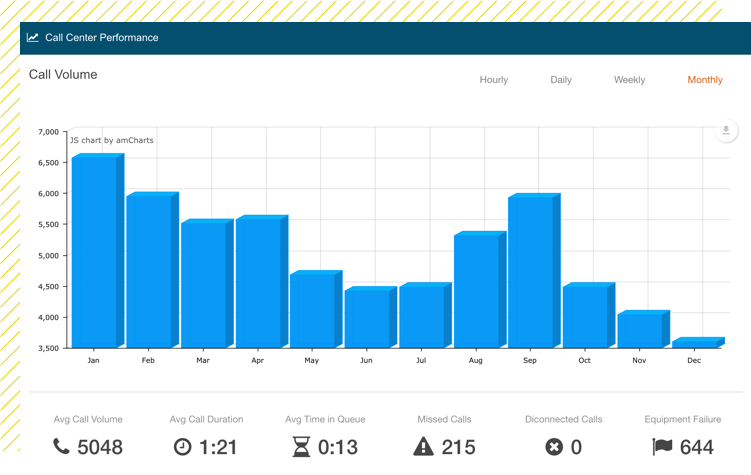The height and width of the screenshot is (475, 751).
Task: Click the 3,500 y-axis label
Action: (48, 348)
